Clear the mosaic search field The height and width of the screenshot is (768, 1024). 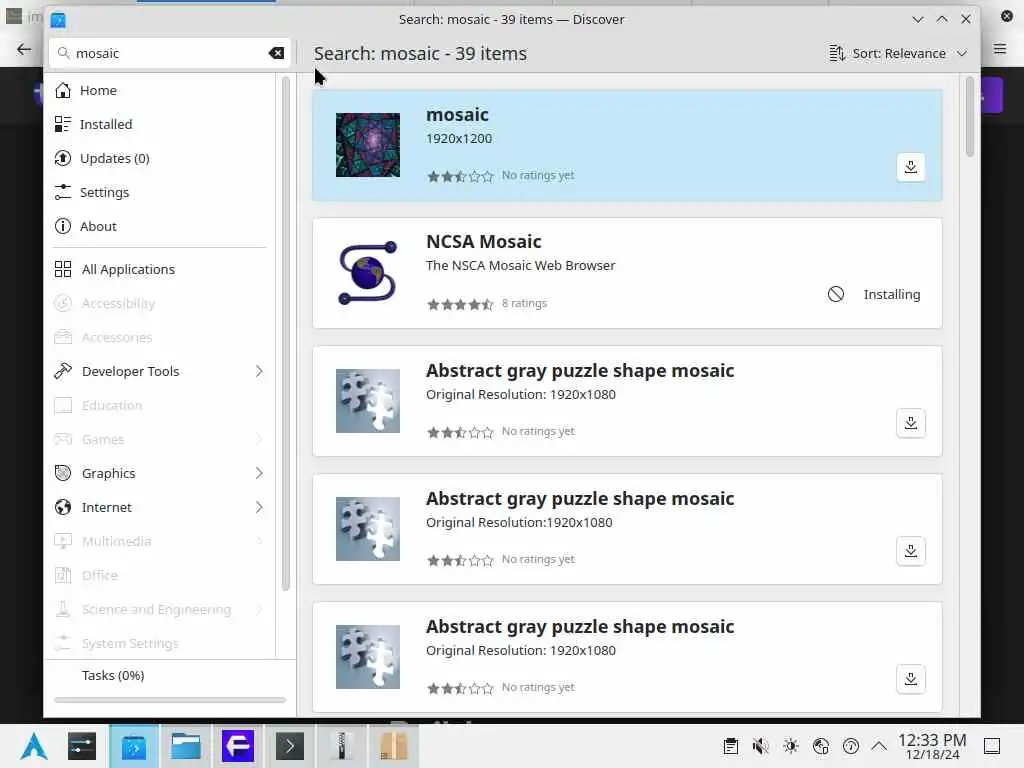[276, 53]
